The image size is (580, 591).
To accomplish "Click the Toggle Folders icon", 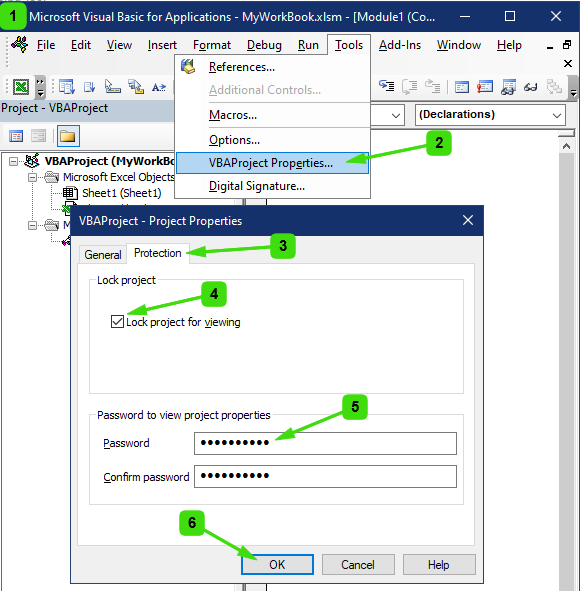I will point(68,136).
